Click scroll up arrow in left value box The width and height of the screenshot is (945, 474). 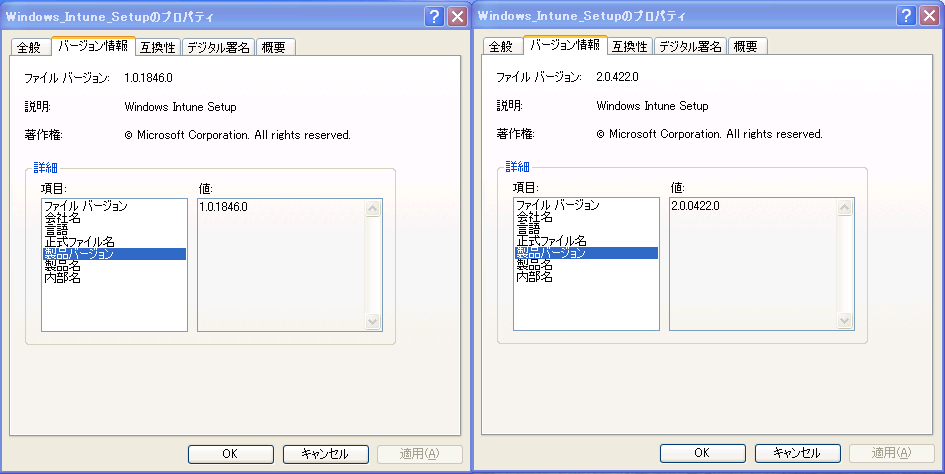tap(372, 209)
